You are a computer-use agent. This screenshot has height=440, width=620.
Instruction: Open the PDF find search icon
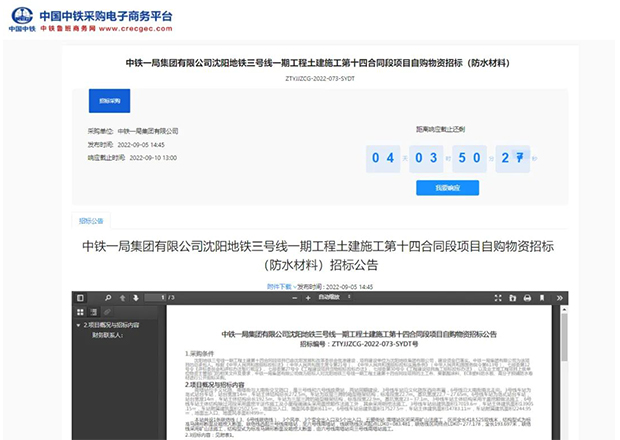[108, 298]
